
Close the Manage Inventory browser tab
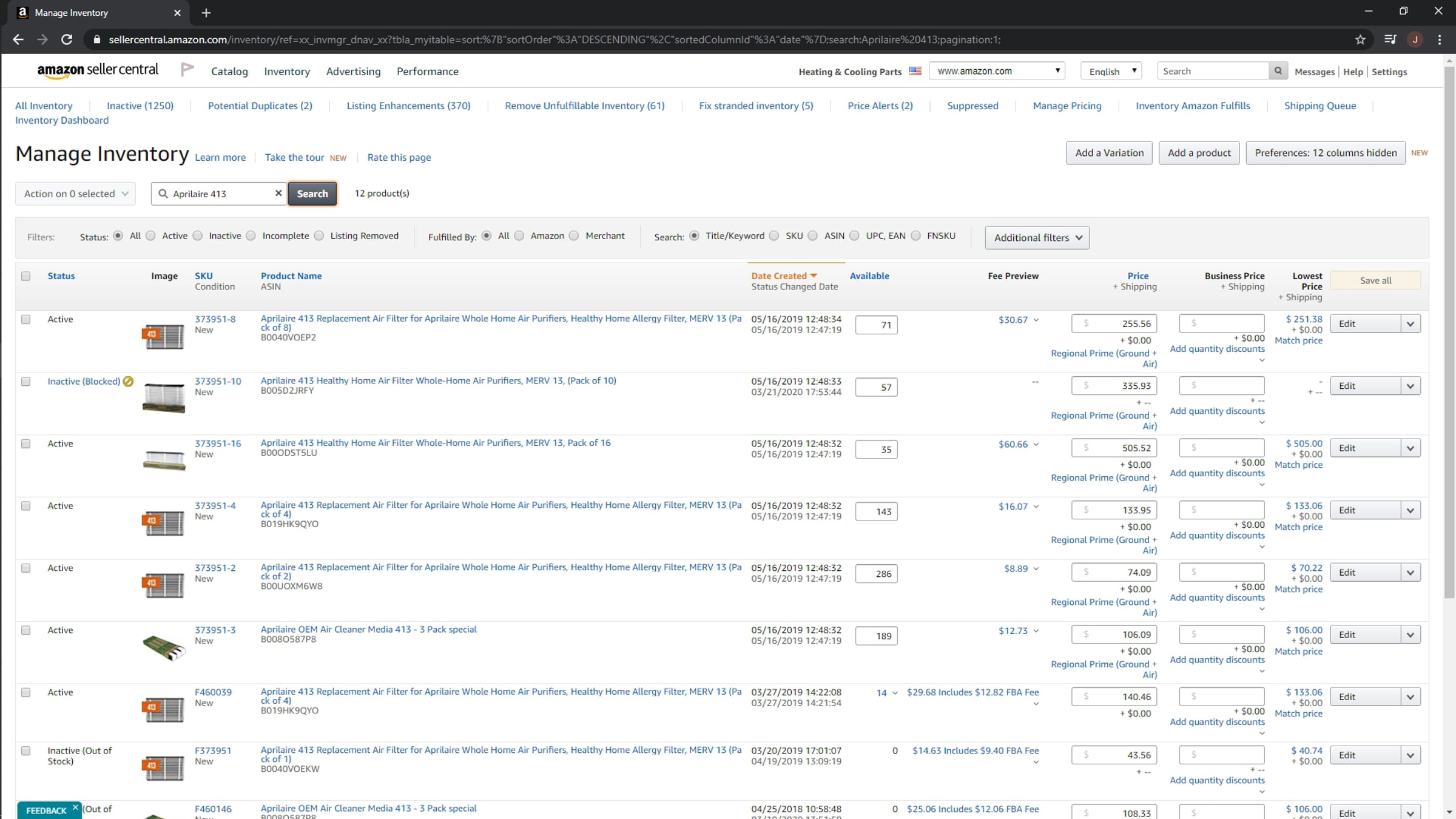(x=177, y=13)
